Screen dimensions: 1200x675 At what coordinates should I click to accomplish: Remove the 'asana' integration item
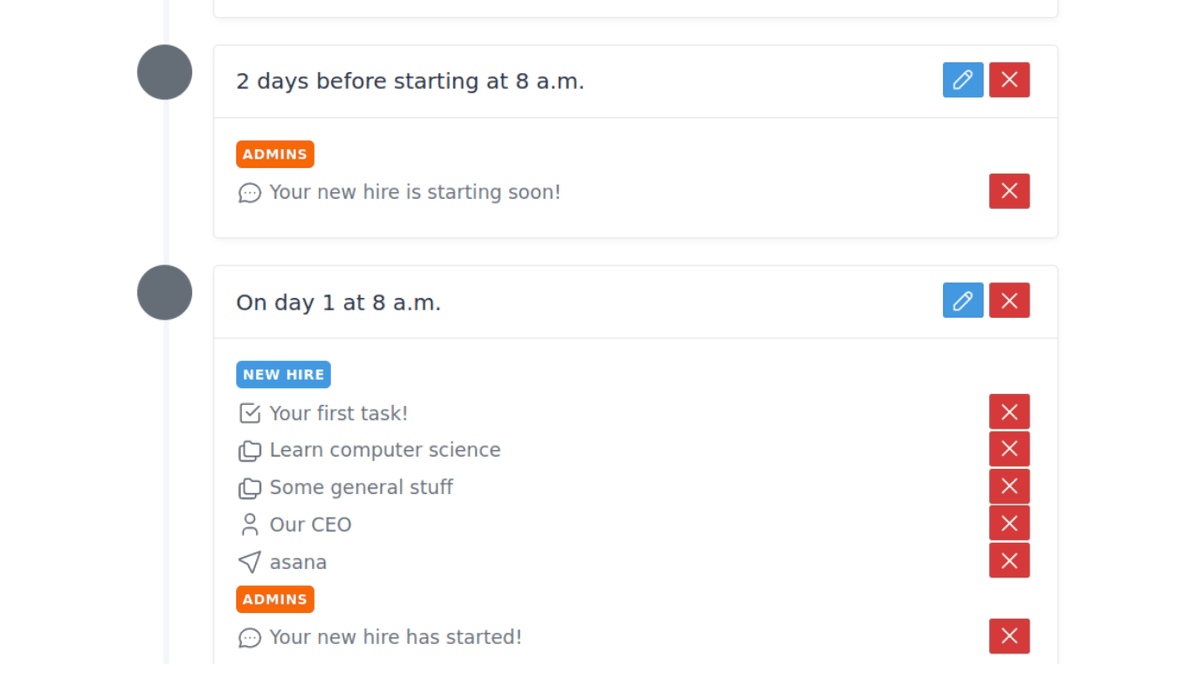1009,561
